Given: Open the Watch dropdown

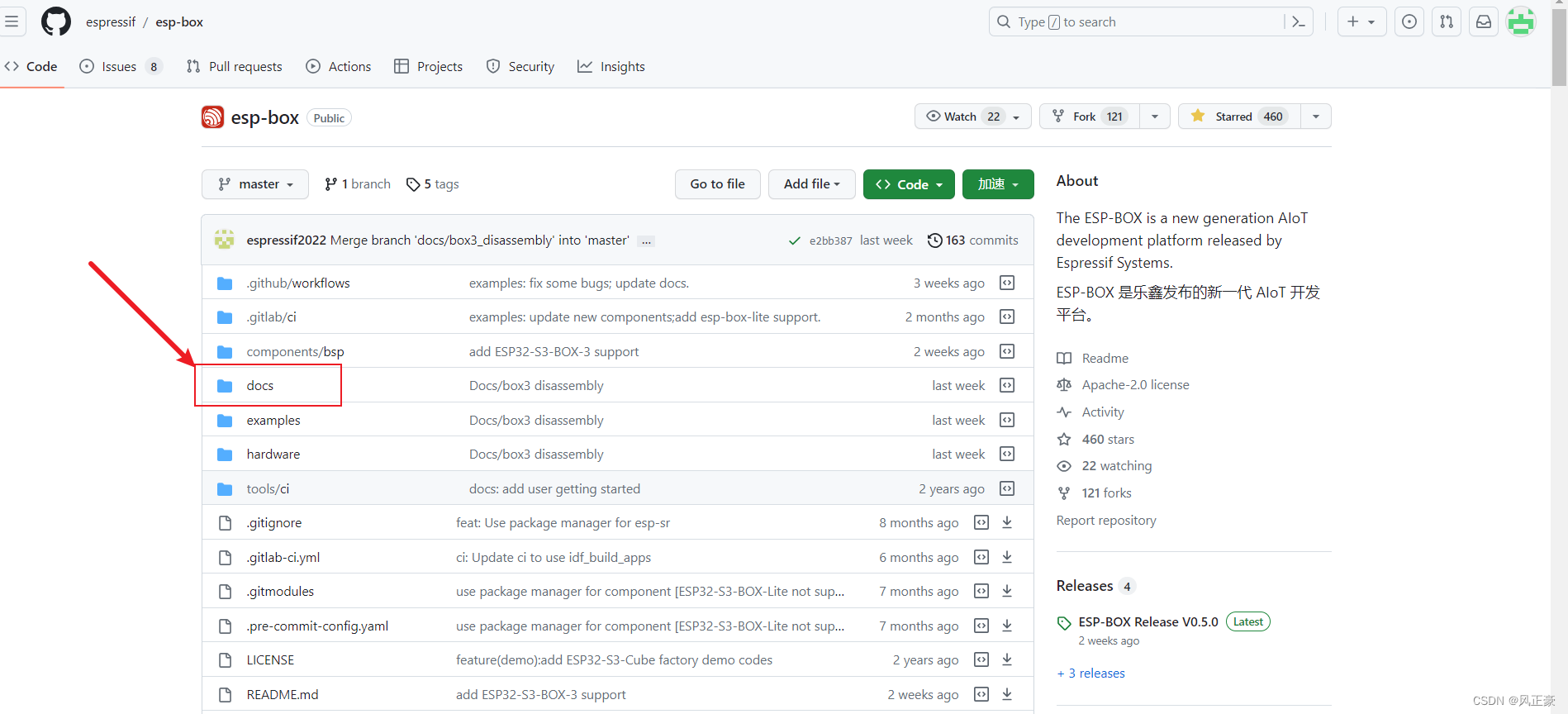Looking at the screenshot, I should 973,117.
